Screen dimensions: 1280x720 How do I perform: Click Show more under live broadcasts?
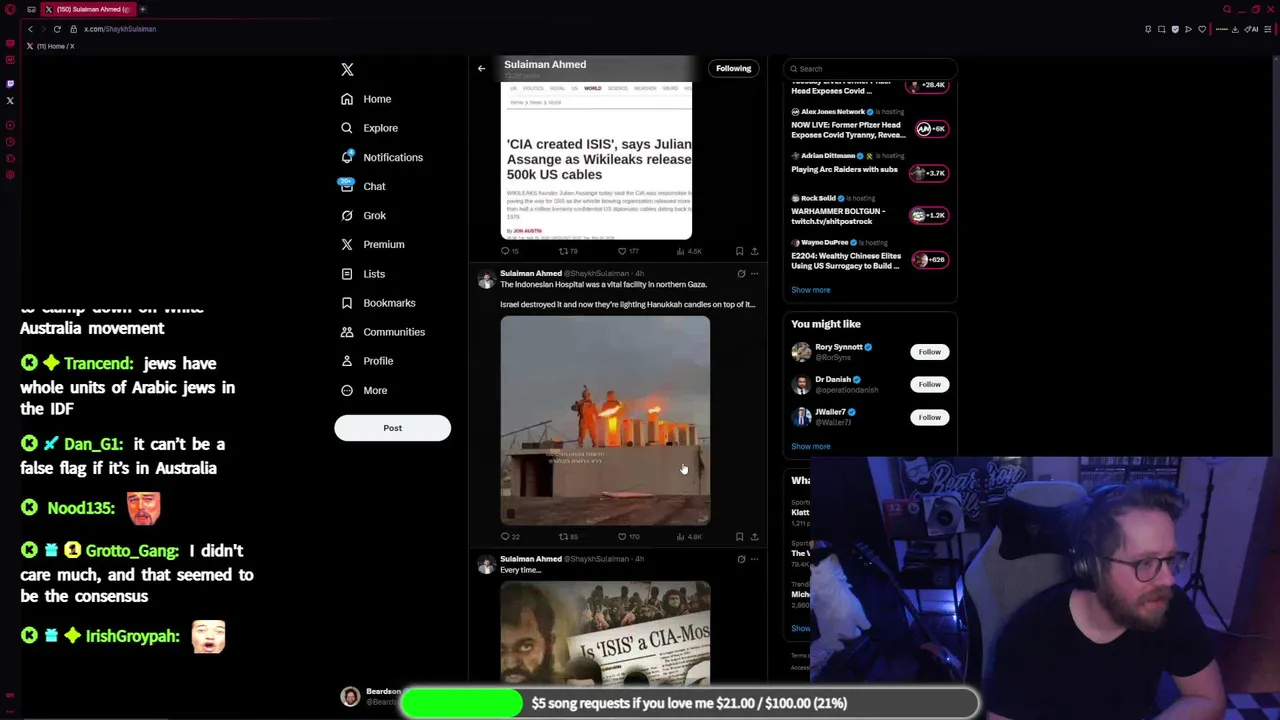coord(811,290)
